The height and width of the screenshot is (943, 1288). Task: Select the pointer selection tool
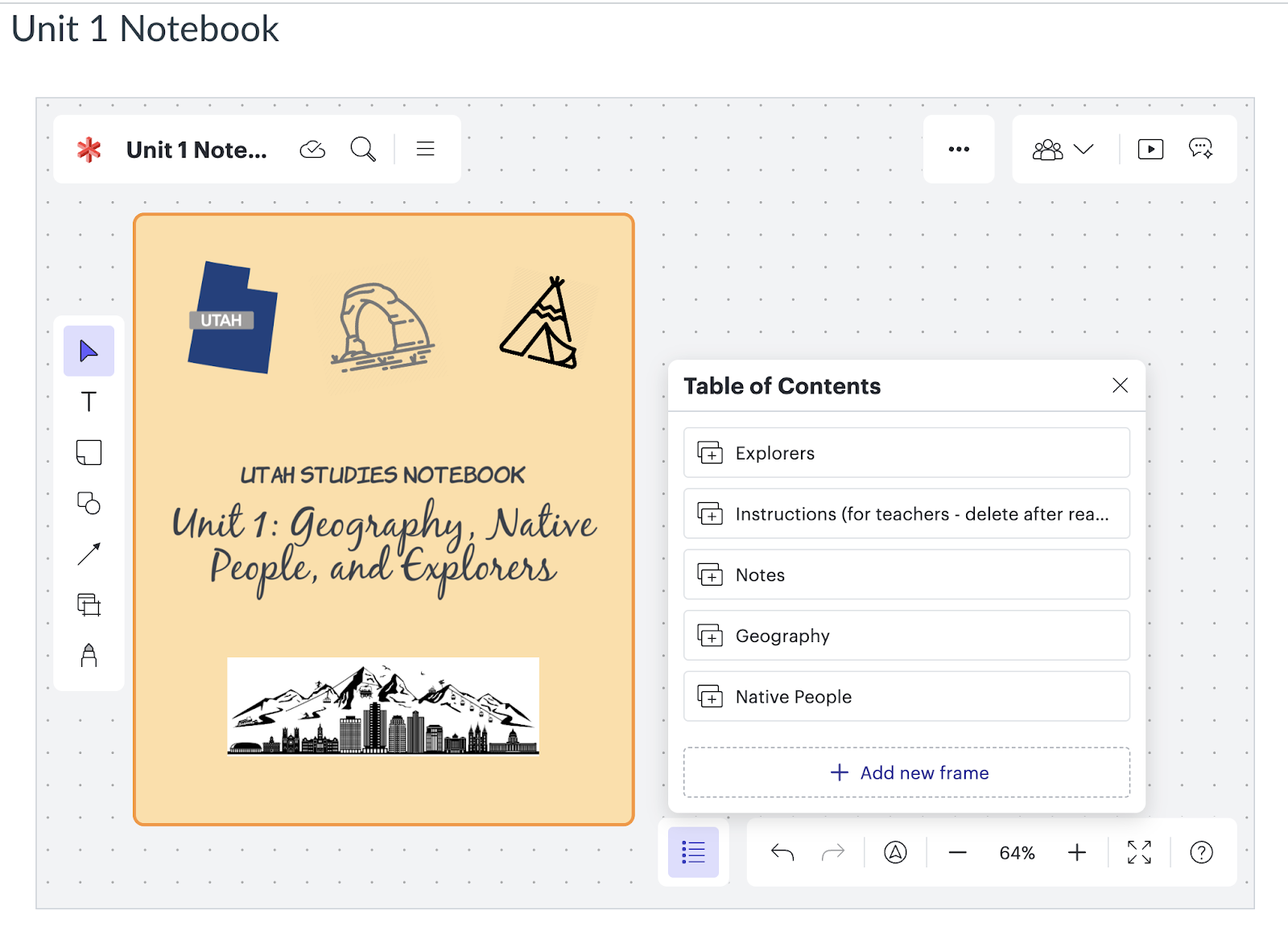(89, 351)
